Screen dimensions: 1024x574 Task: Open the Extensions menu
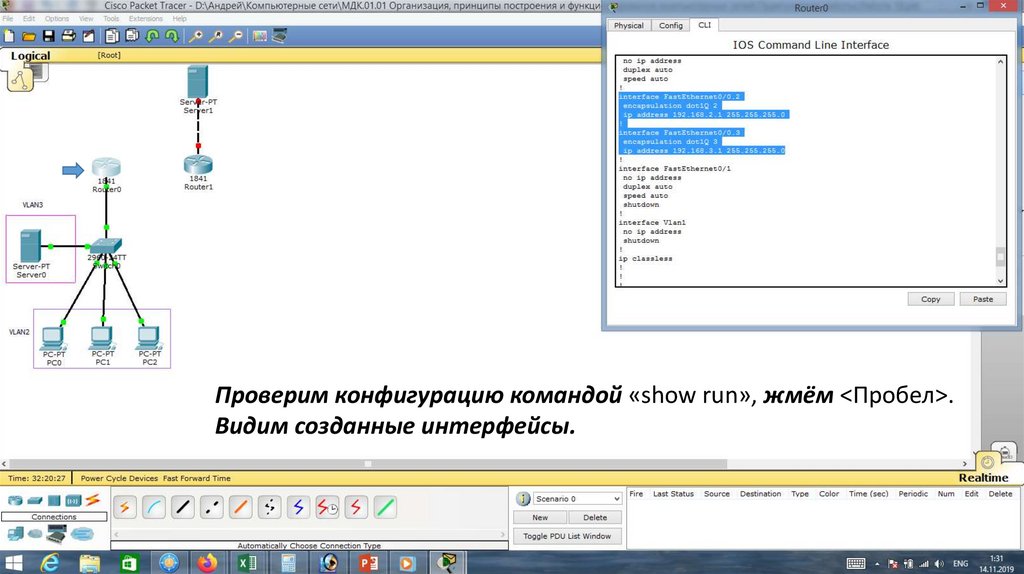coord(146,18)
